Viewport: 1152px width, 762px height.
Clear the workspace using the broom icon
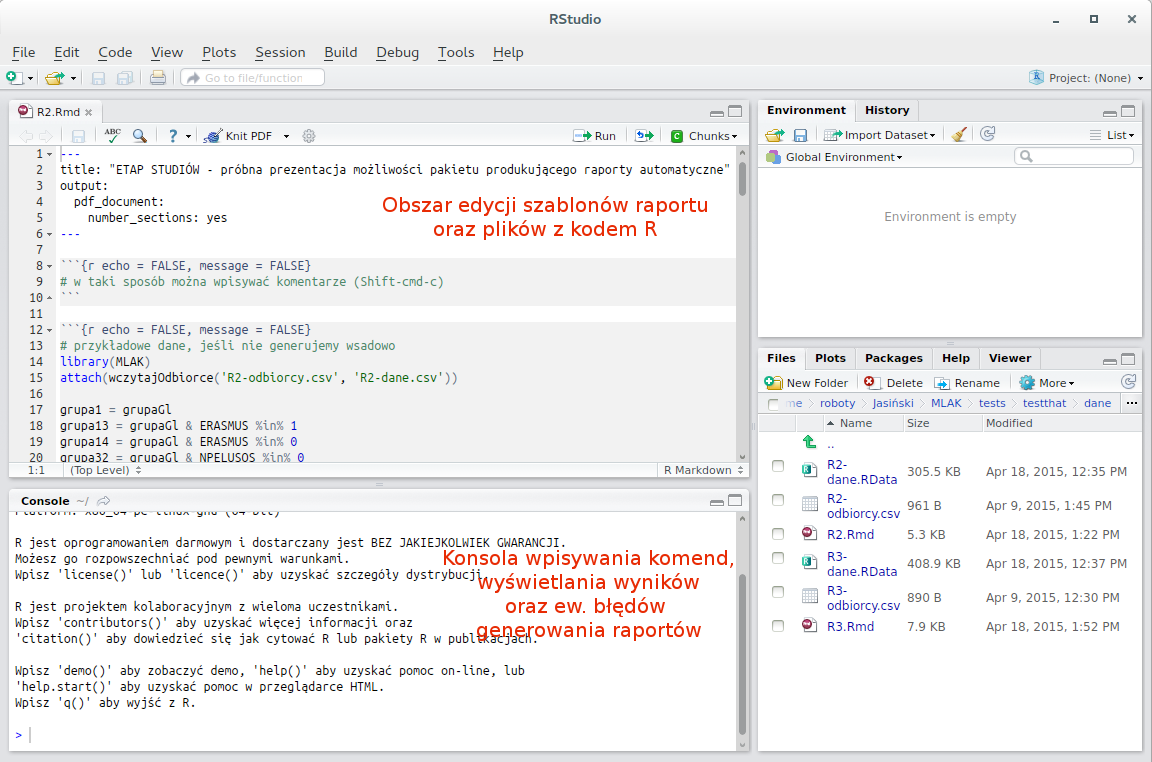(959, 134)
